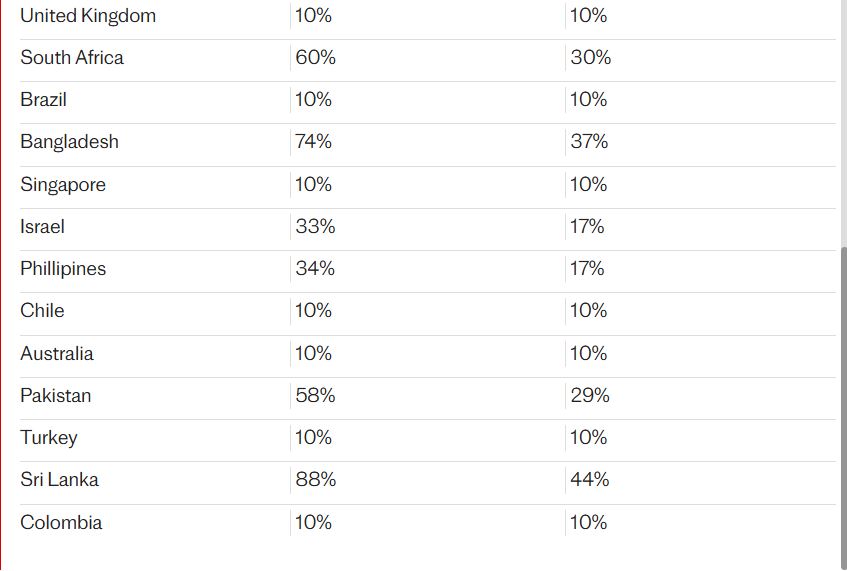Click the Israel row label
847x571 pixels.
coord(42,227)
